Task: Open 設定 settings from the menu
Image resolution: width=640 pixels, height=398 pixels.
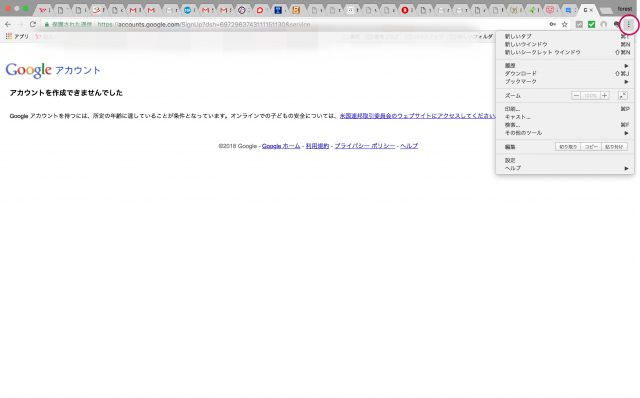Action: pos(565,160)
